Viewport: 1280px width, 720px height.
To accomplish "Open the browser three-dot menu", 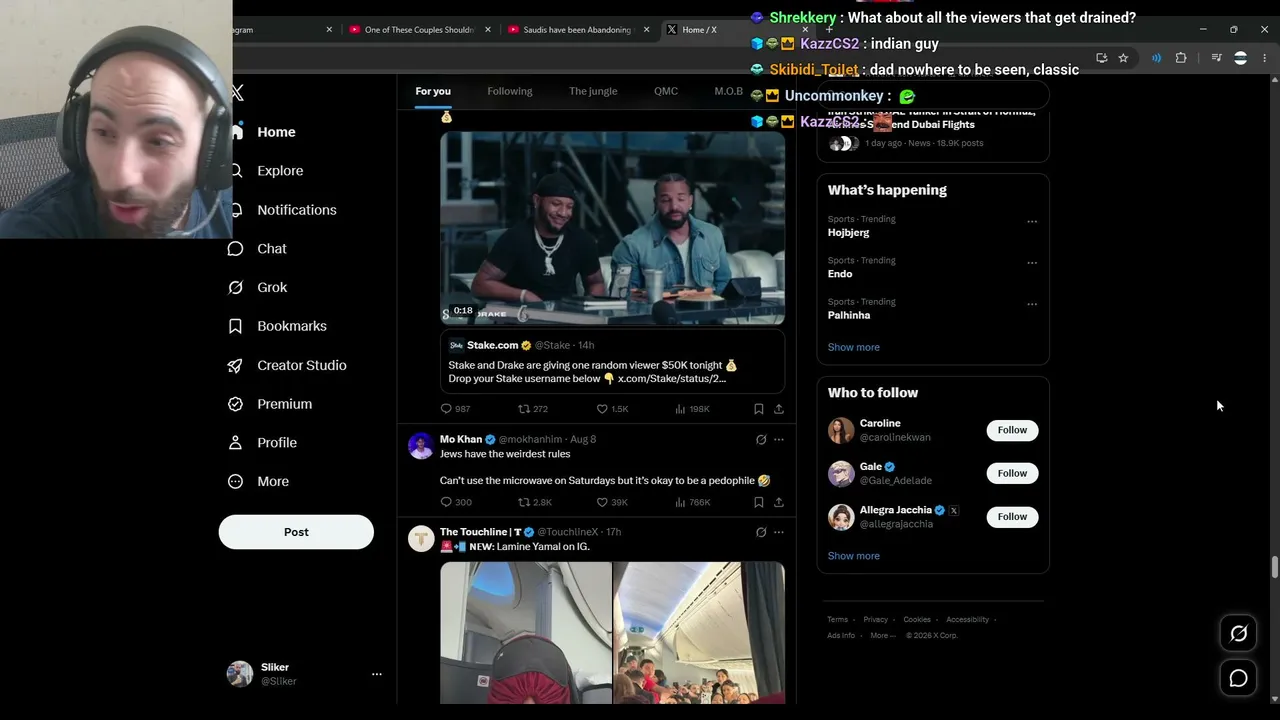I will coord(1264,58).
